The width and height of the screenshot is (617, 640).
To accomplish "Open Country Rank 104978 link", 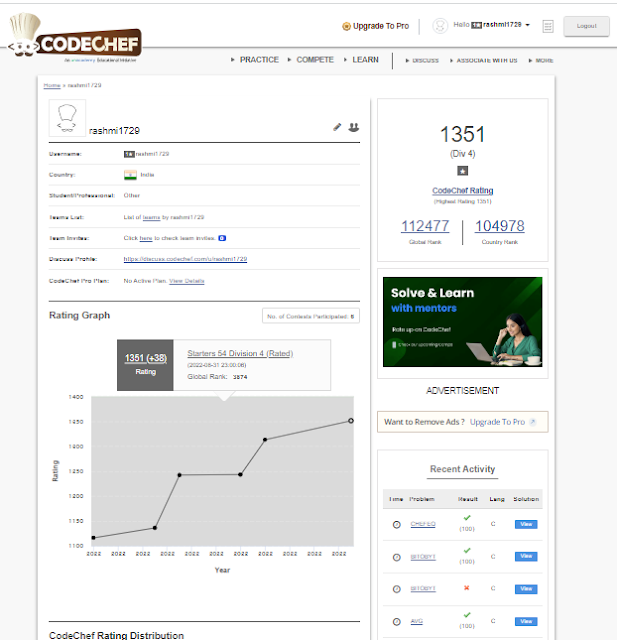I will [499, 226].
